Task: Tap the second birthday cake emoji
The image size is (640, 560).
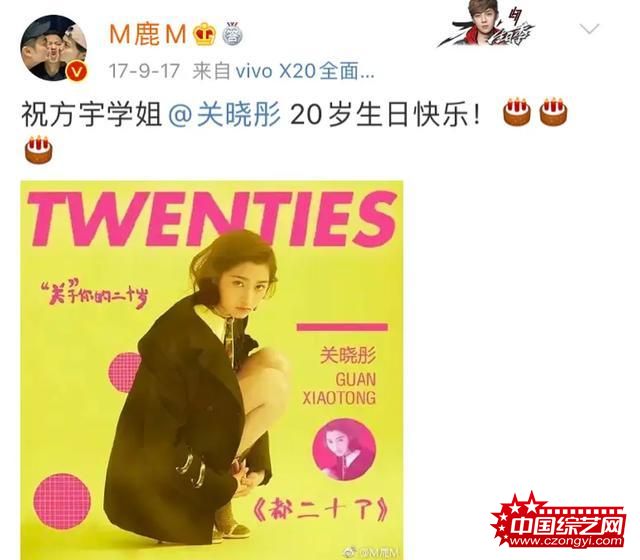Action: (x=553, y=111)
